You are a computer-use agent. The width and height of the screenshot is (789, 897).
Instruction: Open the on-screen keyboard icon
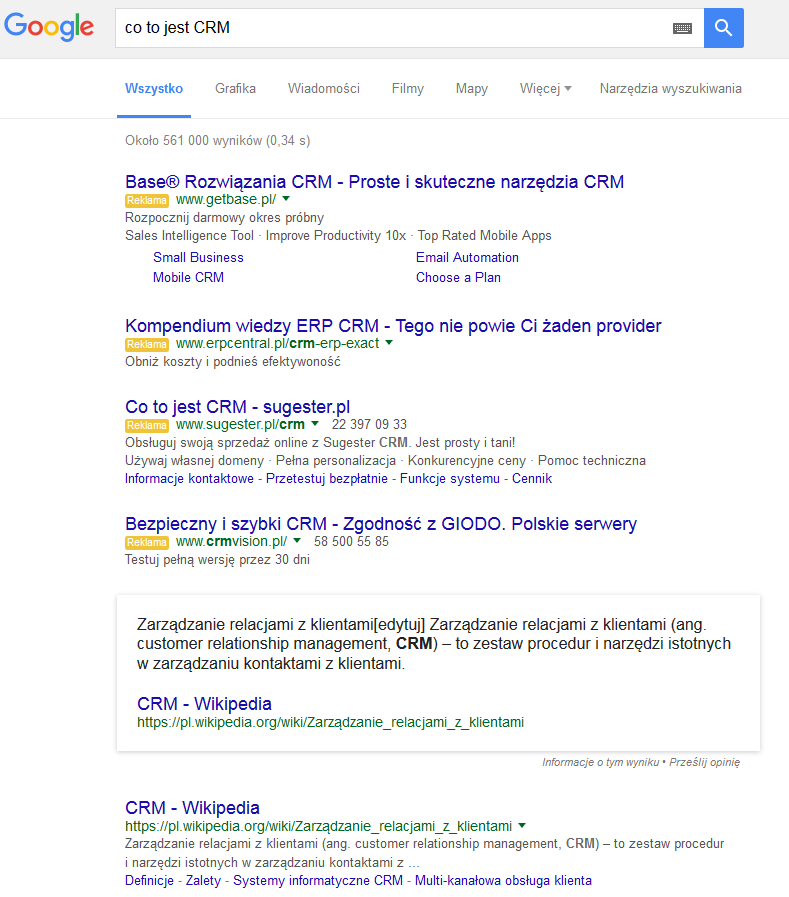pyautogui.click(x=682, y=28)
